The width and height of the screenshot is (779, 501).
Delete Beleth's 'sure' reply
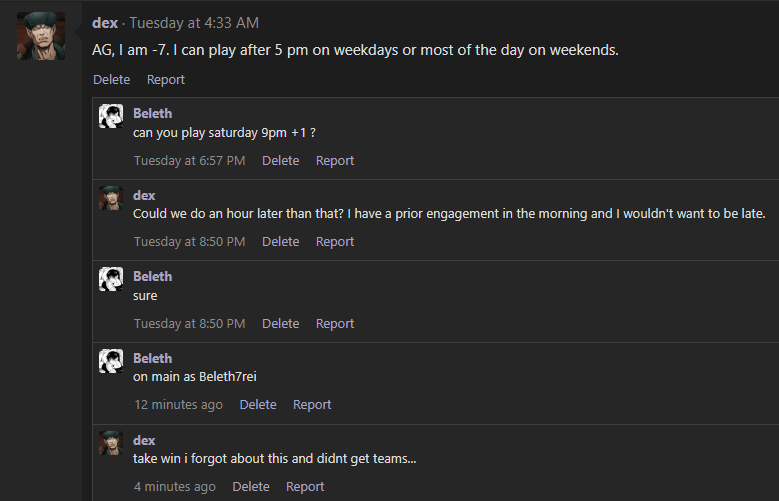click(x=280, y=324)
